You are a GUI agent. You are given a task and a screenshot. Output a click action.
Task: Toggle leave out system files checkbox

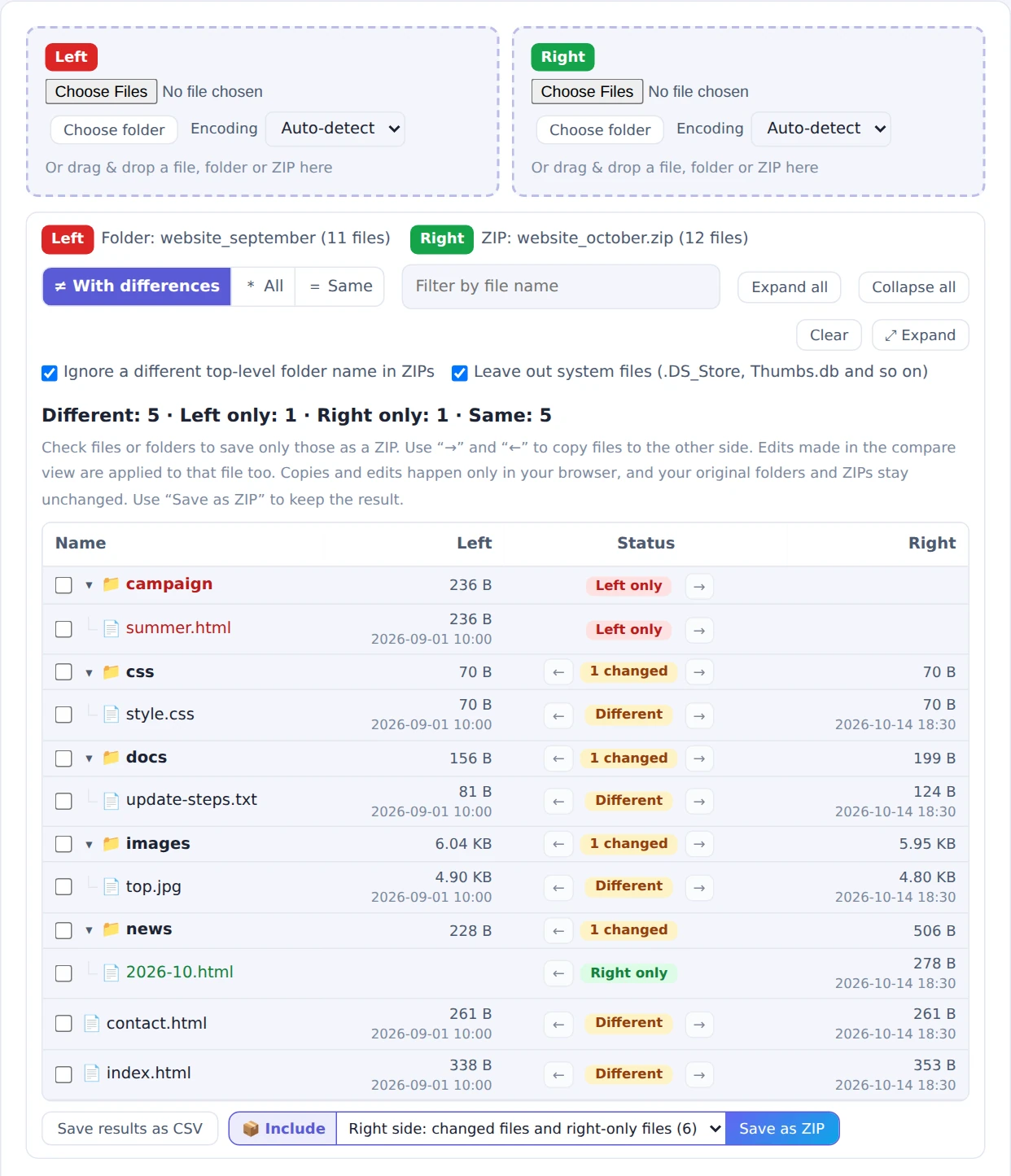click(460, 373)
